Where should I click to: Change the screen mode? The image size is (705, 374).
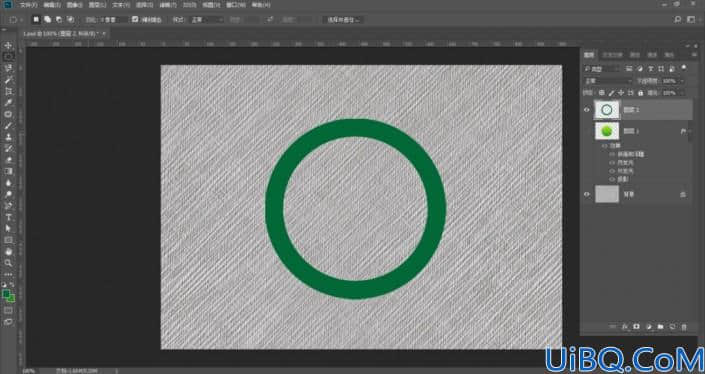(x=8, y=322)
